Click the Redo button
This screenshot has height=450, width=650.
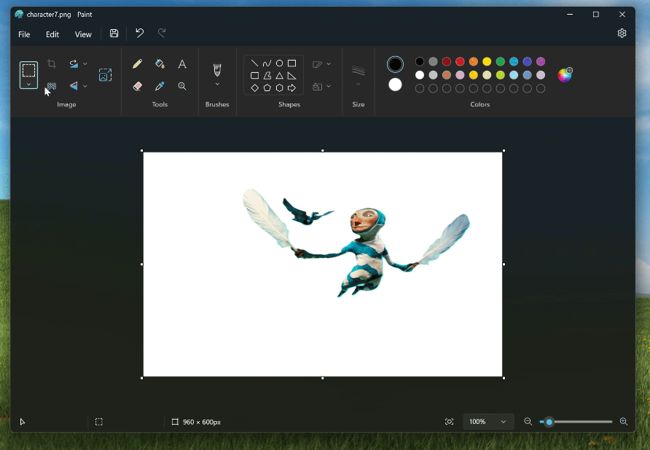click(162, 33)
